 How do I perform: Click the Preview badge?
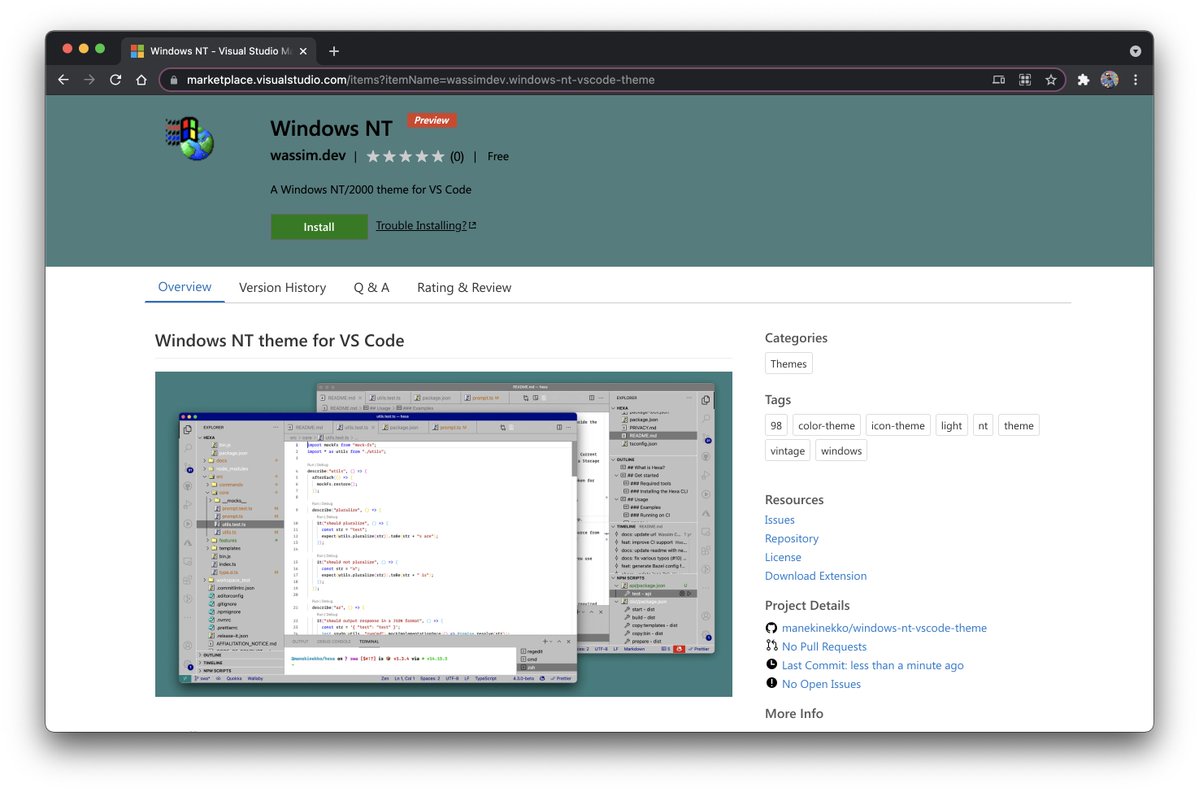tap(431, 120)
